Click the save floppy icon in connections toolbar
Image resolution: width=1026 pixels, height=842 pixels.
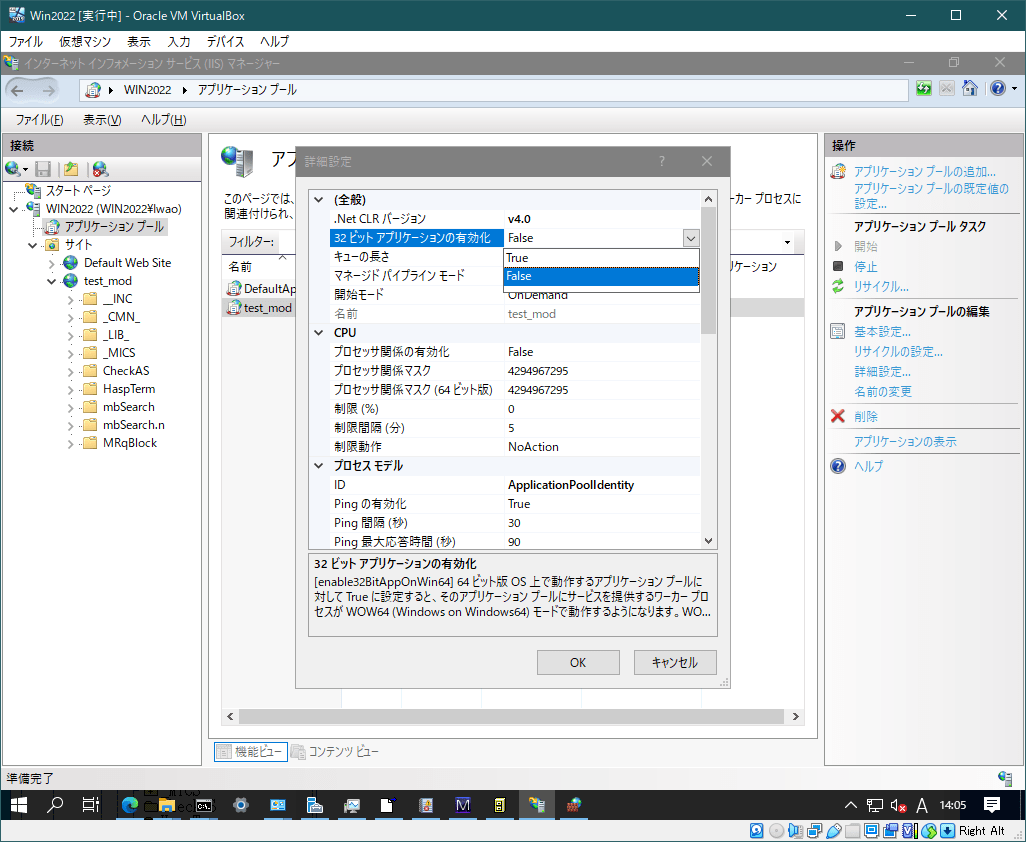(43, 169)
